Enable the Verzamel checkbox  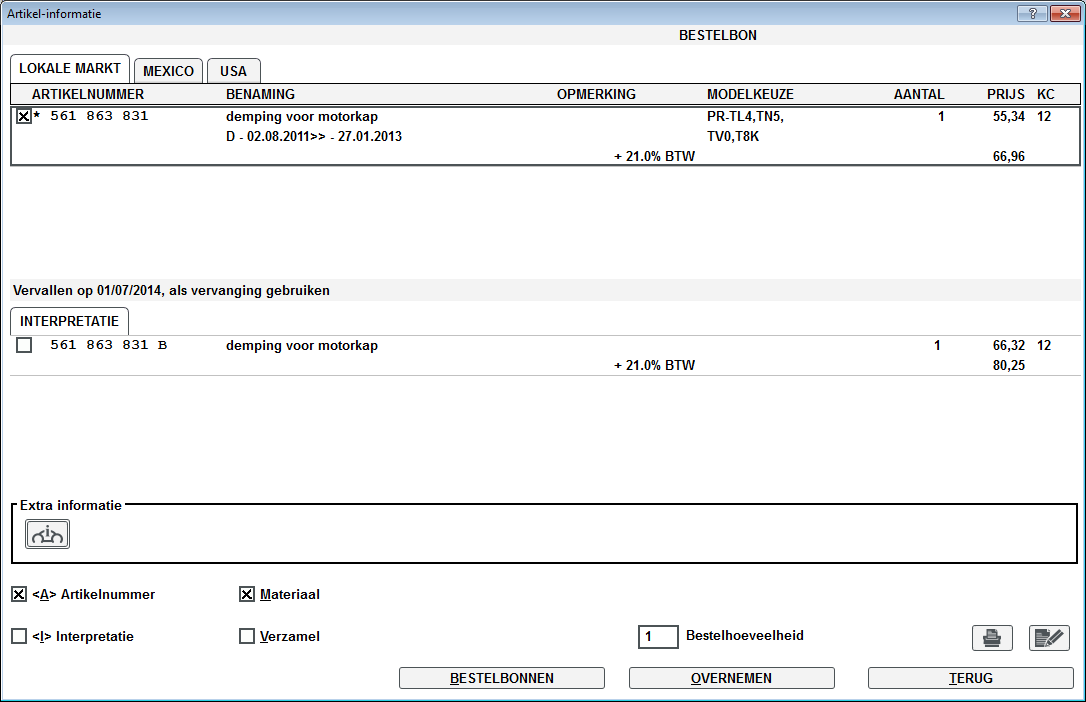[x=247, y=636]
